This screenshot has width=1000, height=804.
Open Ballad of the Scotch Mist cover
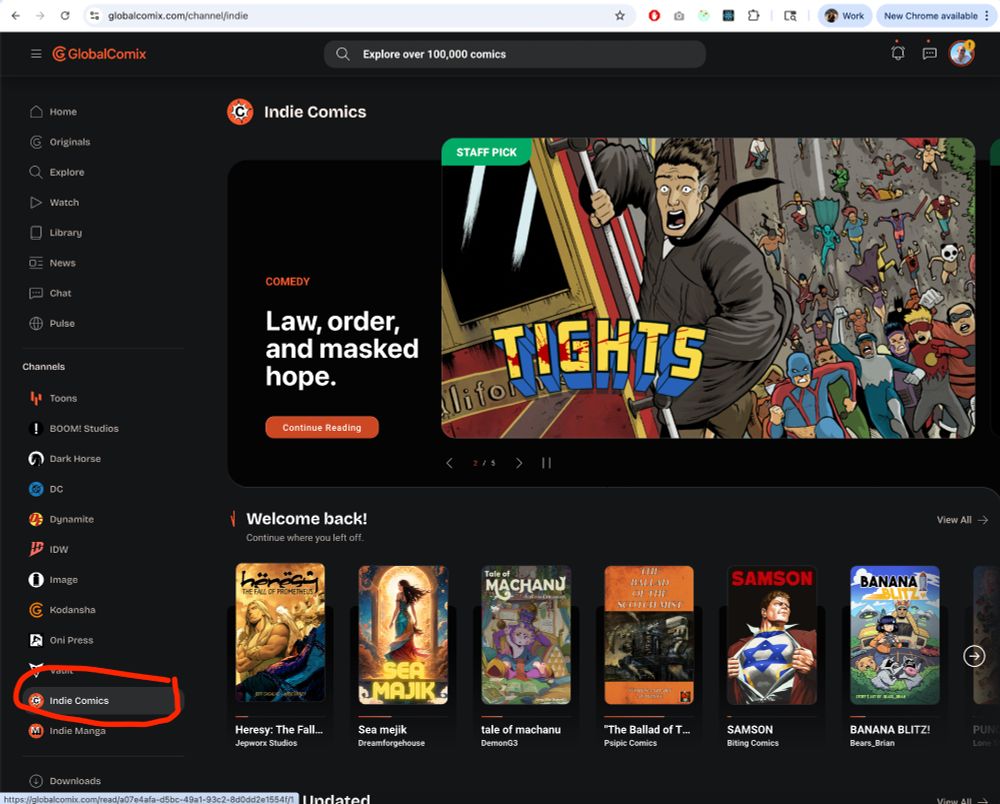click(x=649, y=634)
